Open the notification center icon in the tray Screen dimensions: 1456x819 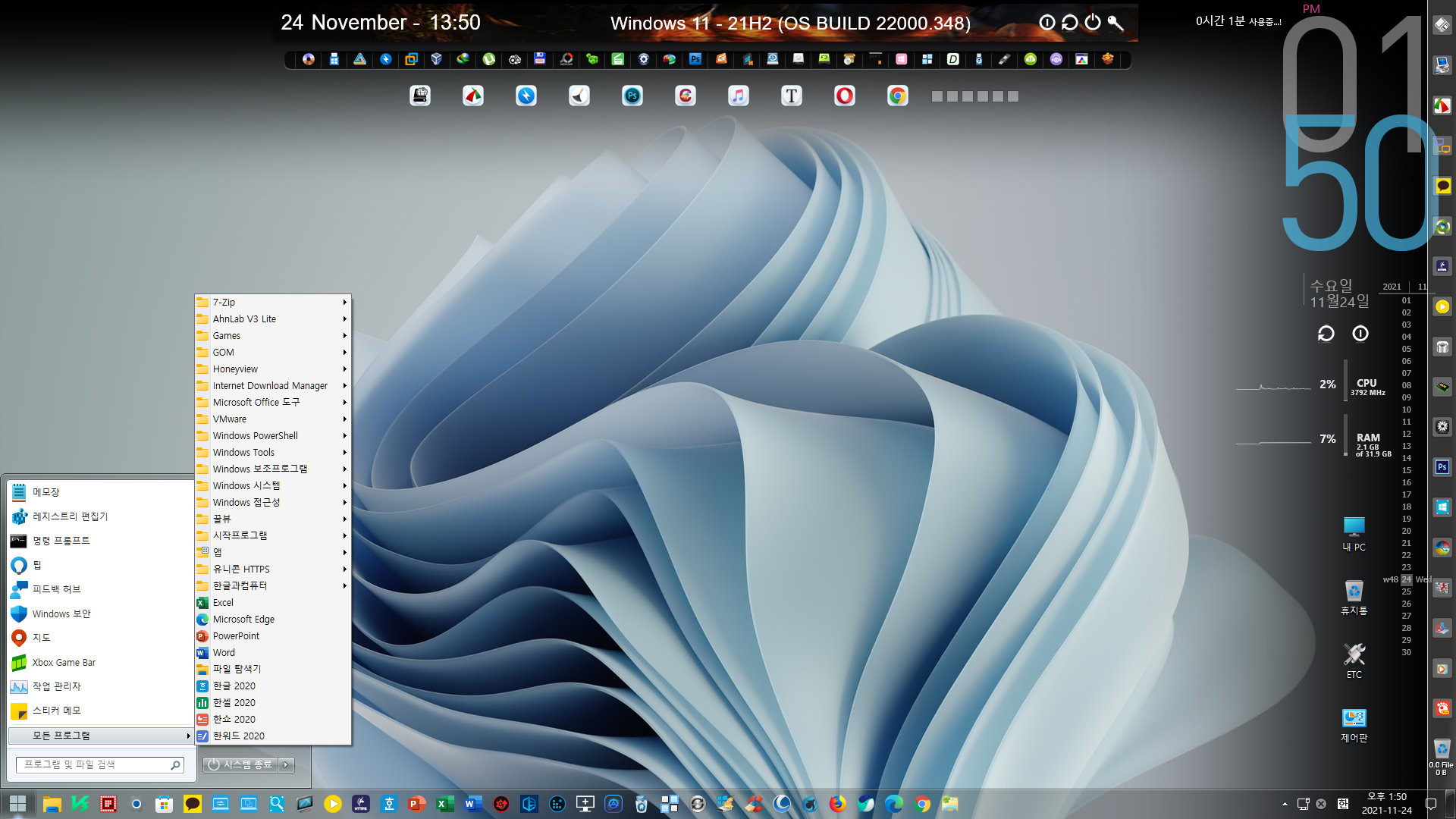pos(1431,804)
